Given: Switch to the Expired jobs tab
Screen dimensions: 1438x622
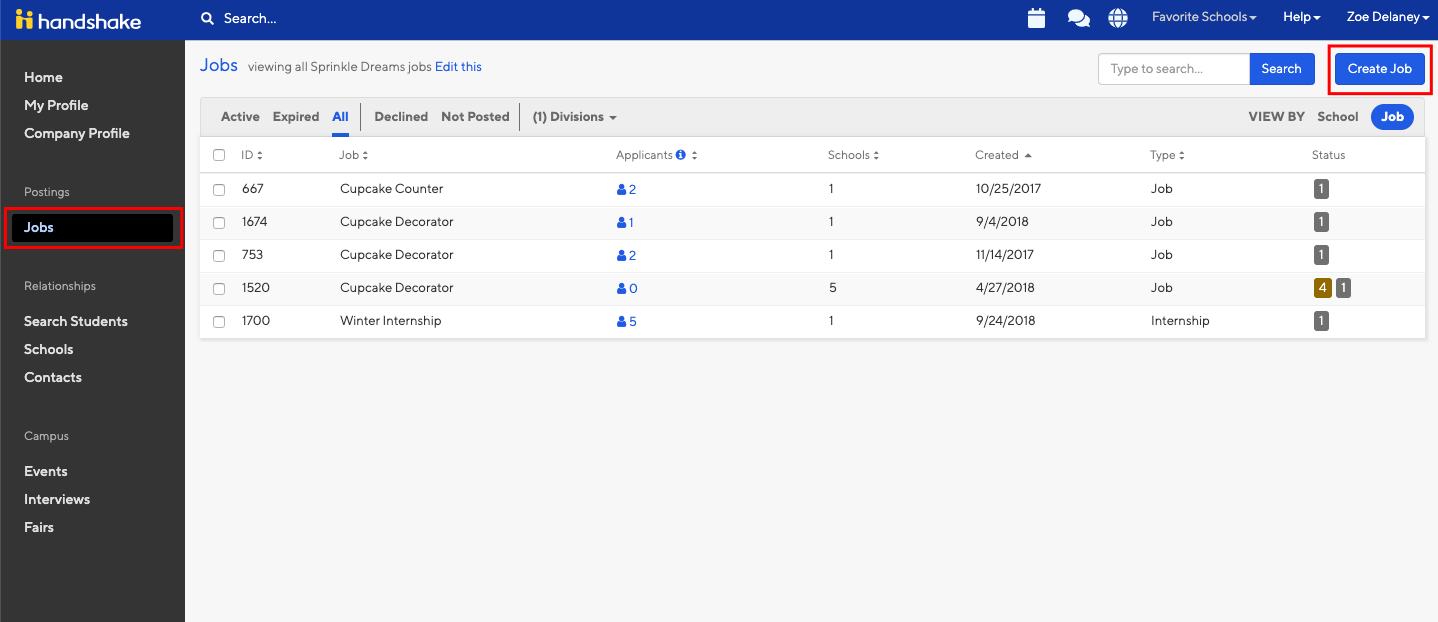Looking at the screenshot, I should (296, 117).
